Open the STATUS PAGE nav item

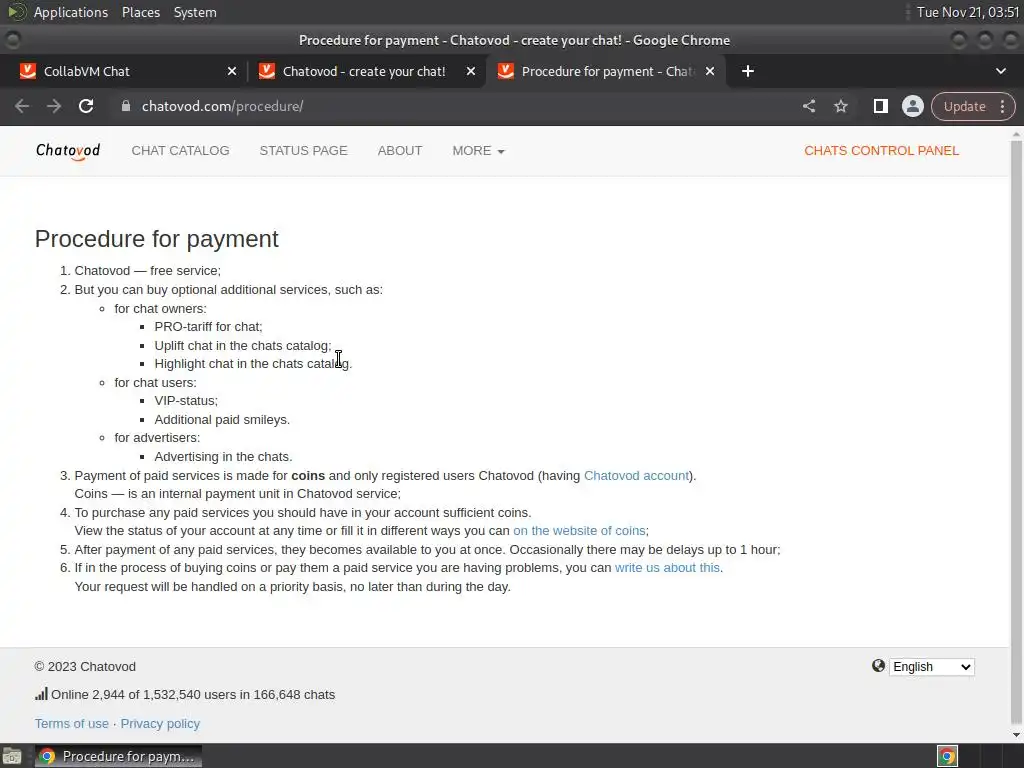pyautogui.click(x=304, y=151)
